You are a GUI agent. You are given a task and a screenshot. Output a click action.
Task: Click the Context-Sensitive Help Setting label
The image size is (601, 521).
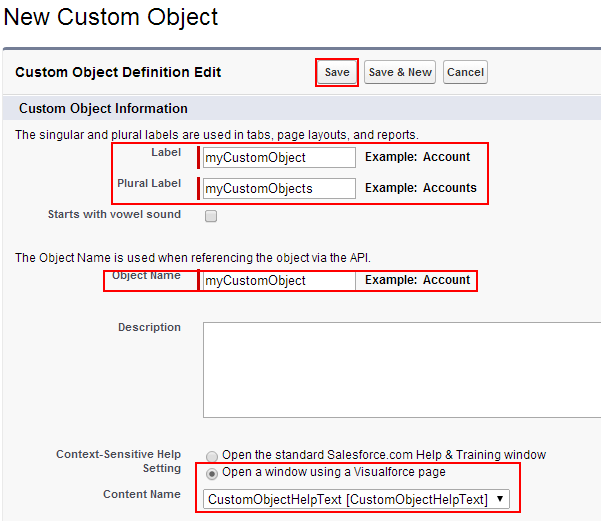118,461
